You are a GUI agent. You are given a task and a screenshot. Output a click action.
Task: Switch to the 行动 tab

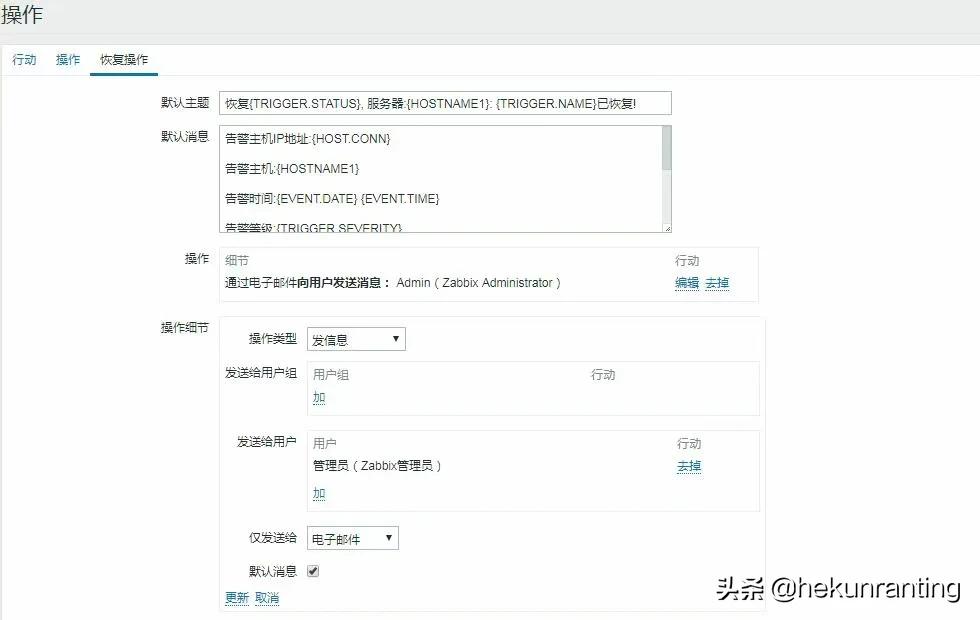(x=24, y=59)
